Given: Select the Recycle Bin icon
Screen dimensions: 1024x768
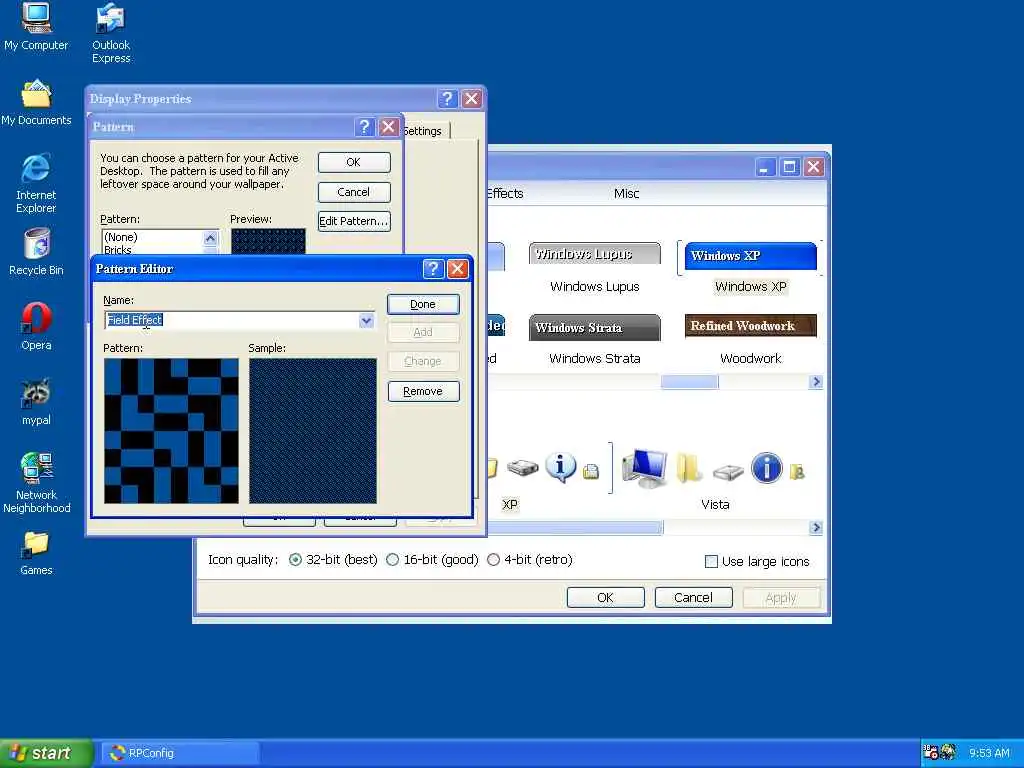Looking at the screenshot, I should pyautogui.click(x=37, y=251).
